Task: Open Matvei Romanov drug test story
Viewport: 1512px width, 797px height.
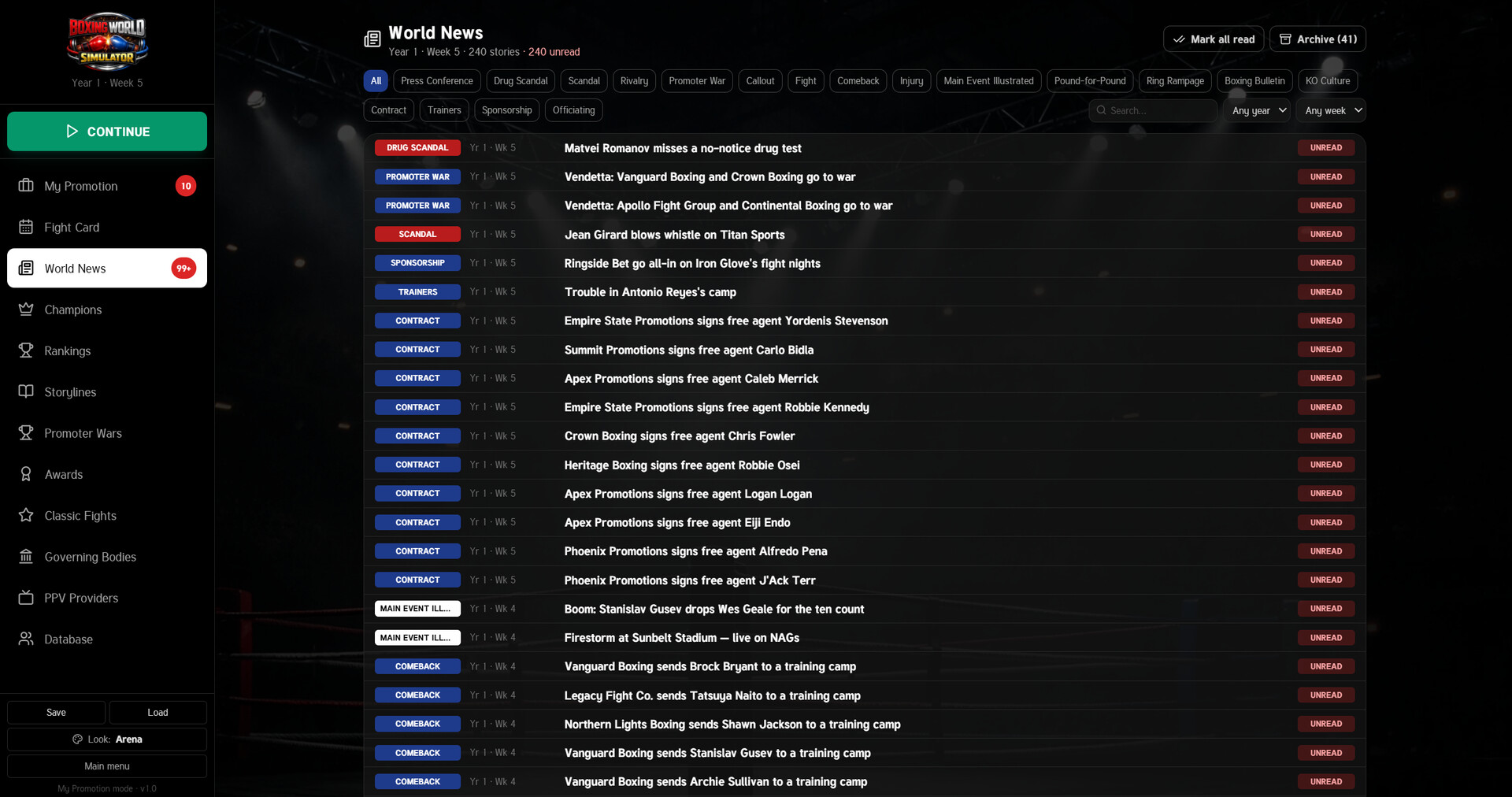Action: click(x=864, y=148)
